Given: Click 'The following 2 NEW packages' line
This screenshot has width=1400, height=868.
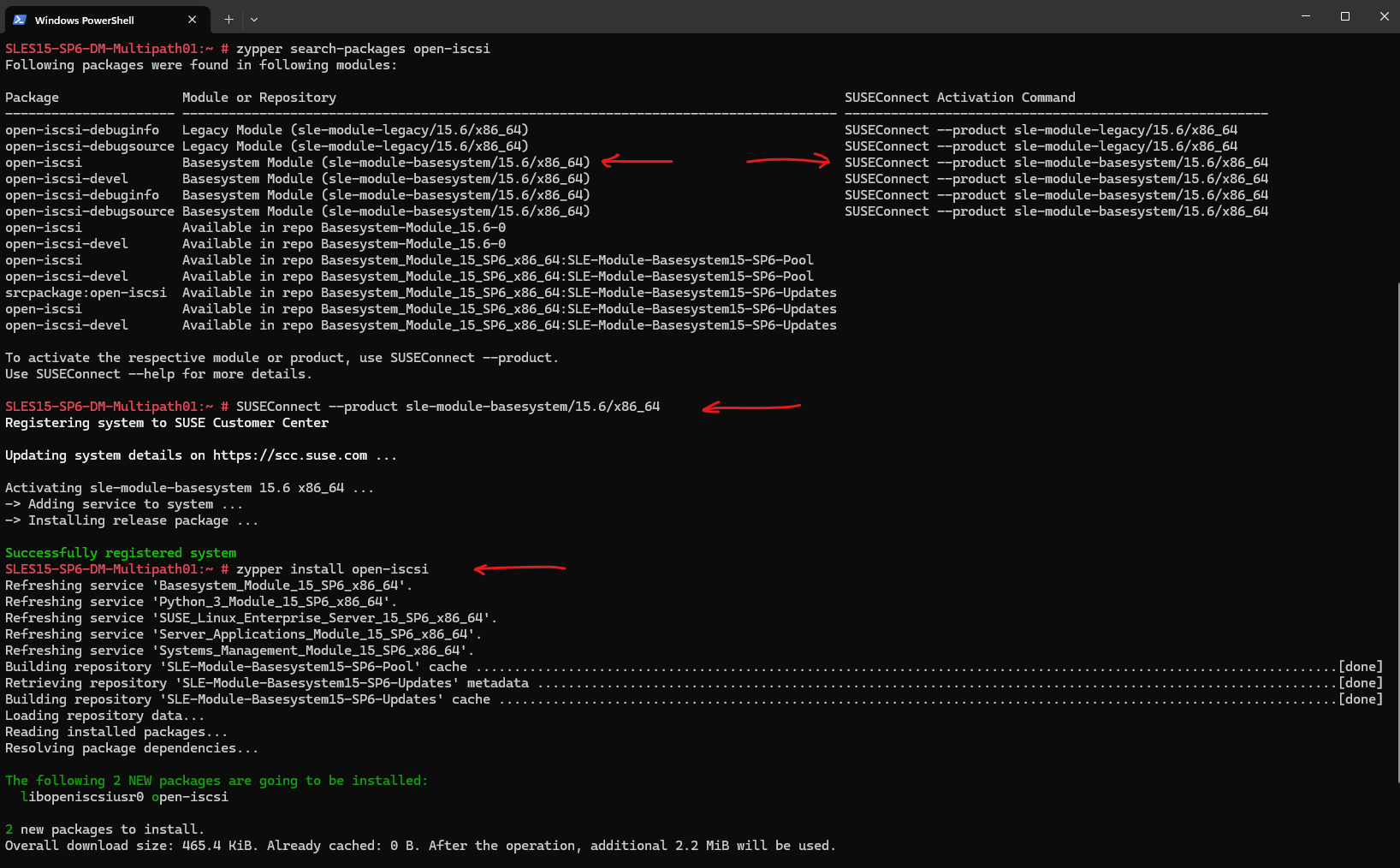Looking at the screenshot, I should click(217, 781).
